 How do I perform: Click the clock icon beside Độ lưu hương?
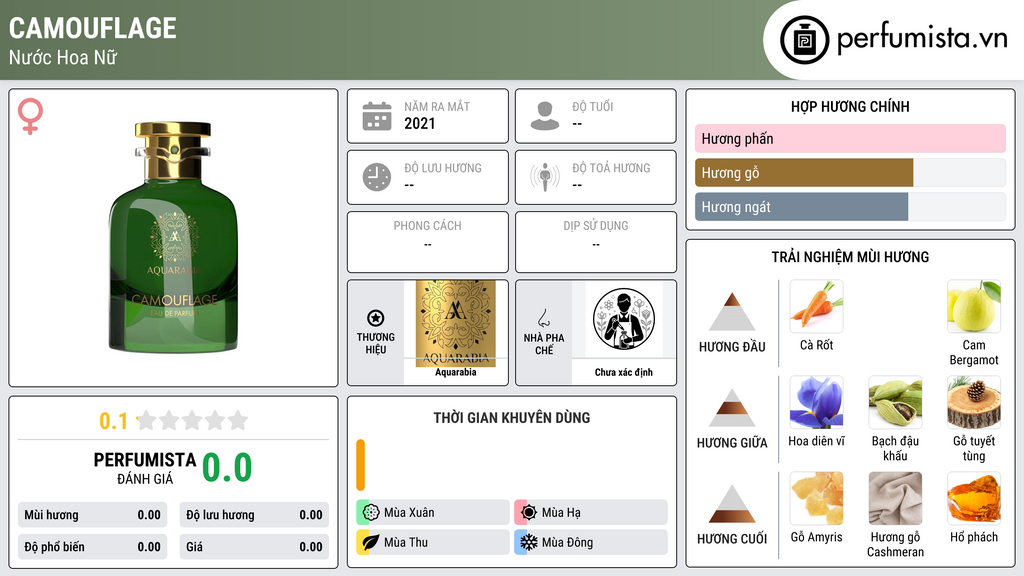(x=377, y=177)
